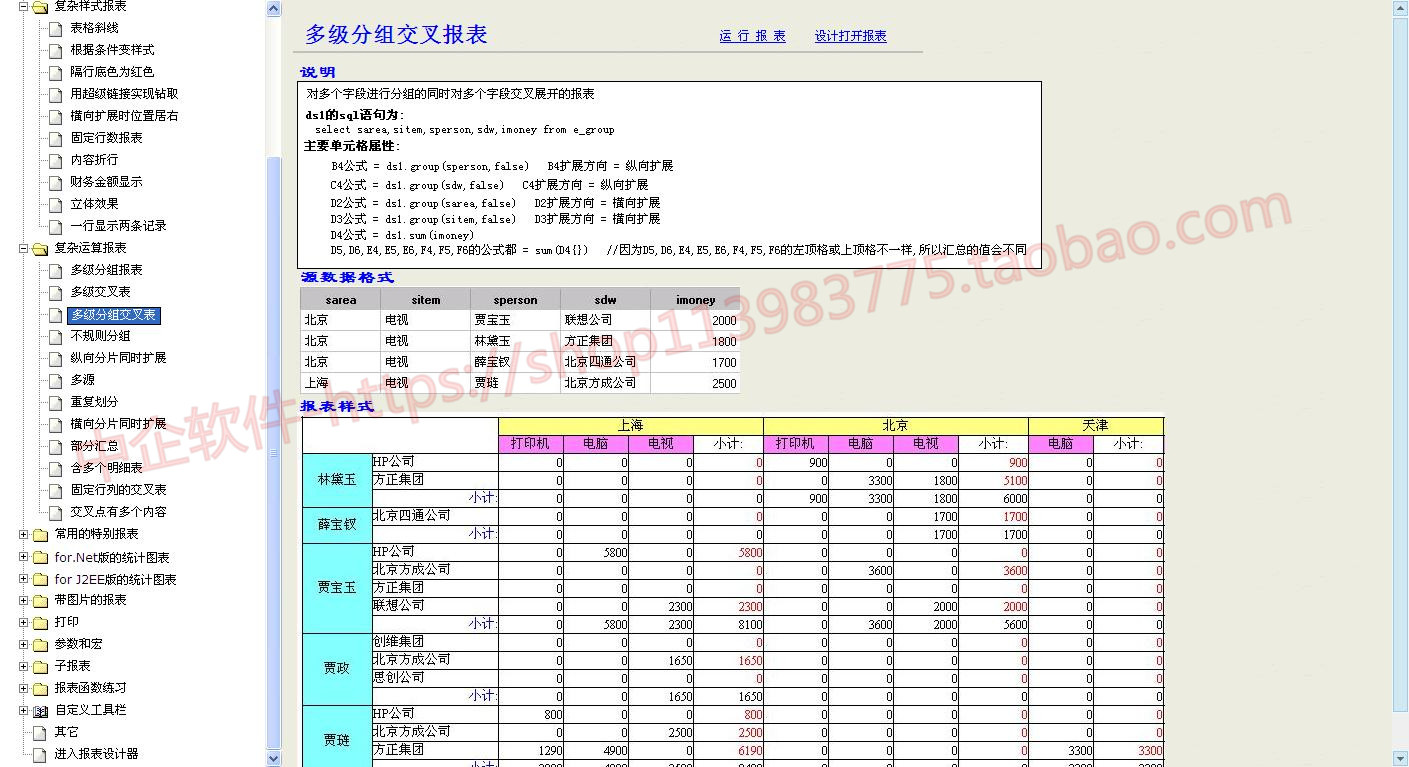Click the folder icon of 带图片的报表

point(40,601)
